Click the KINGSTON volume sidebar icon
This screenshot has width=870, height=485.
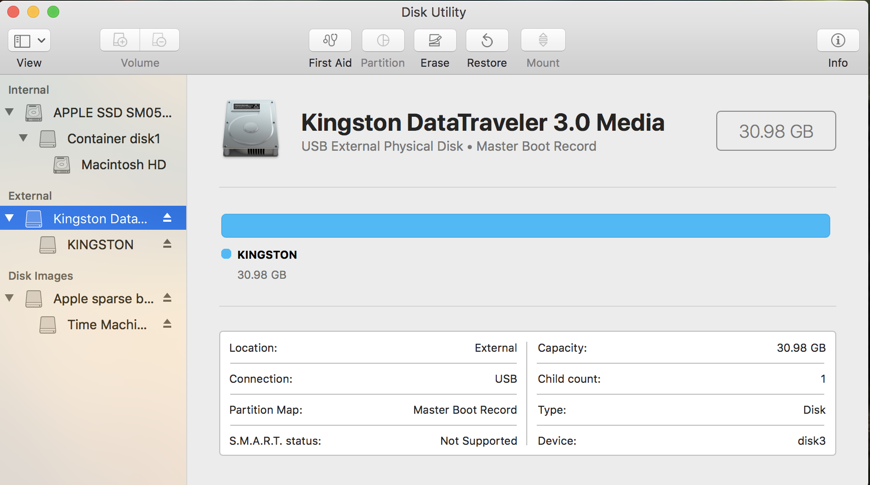[48, 245]
